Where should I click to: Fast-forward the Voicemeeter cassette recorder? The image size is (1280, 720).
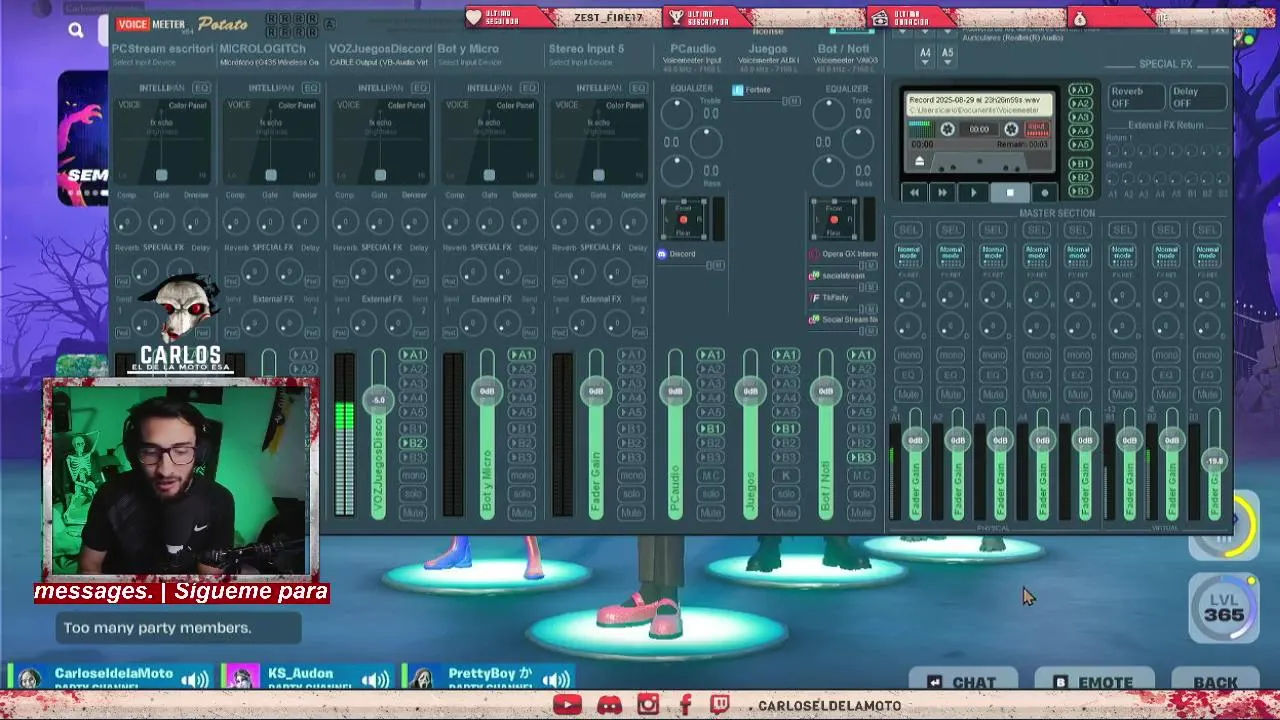942,193
